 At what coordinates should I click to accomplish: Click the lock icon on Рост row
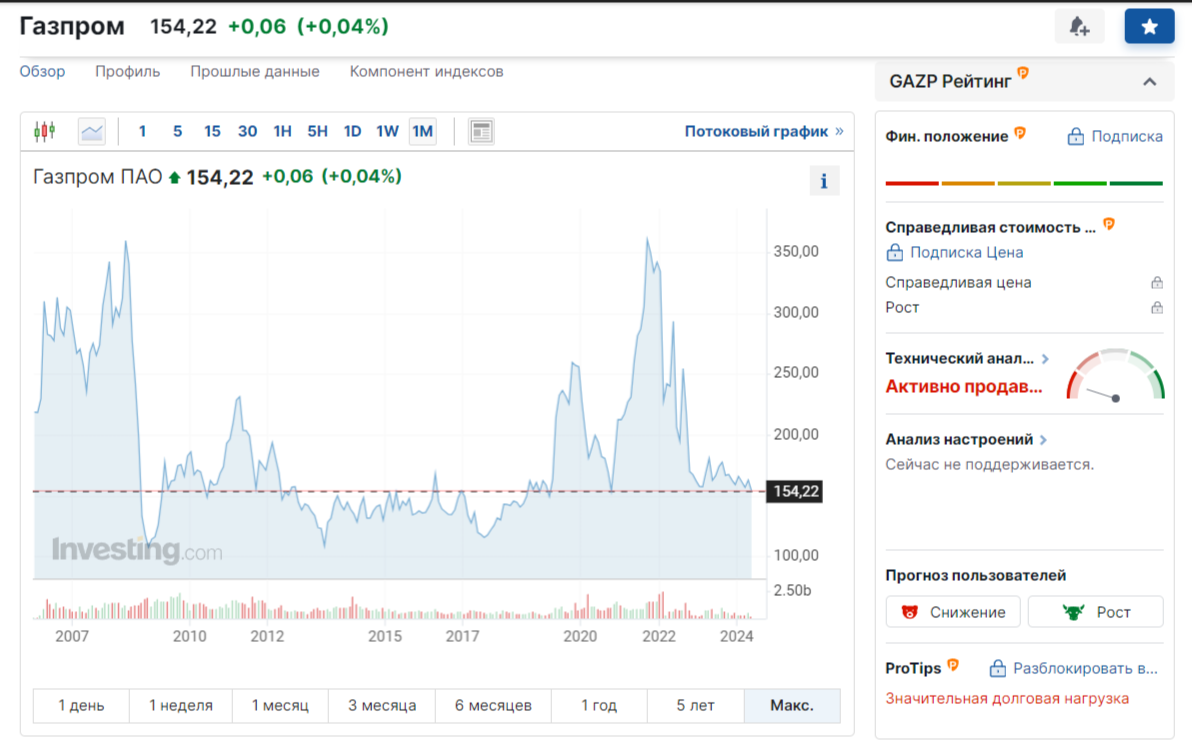click(1156, 308)
